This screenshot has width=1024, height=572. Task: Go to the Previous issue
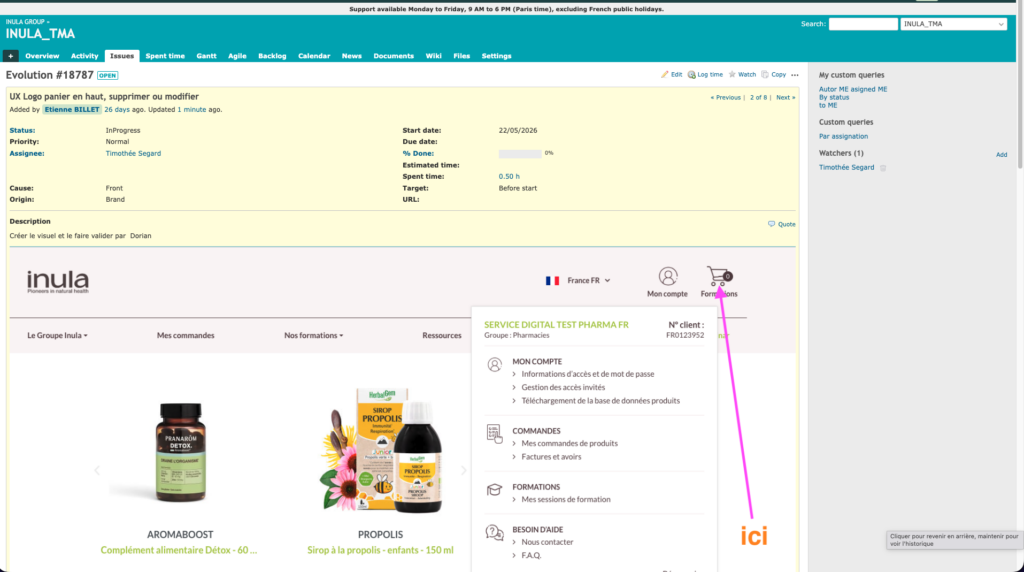(x=726, y=97)
